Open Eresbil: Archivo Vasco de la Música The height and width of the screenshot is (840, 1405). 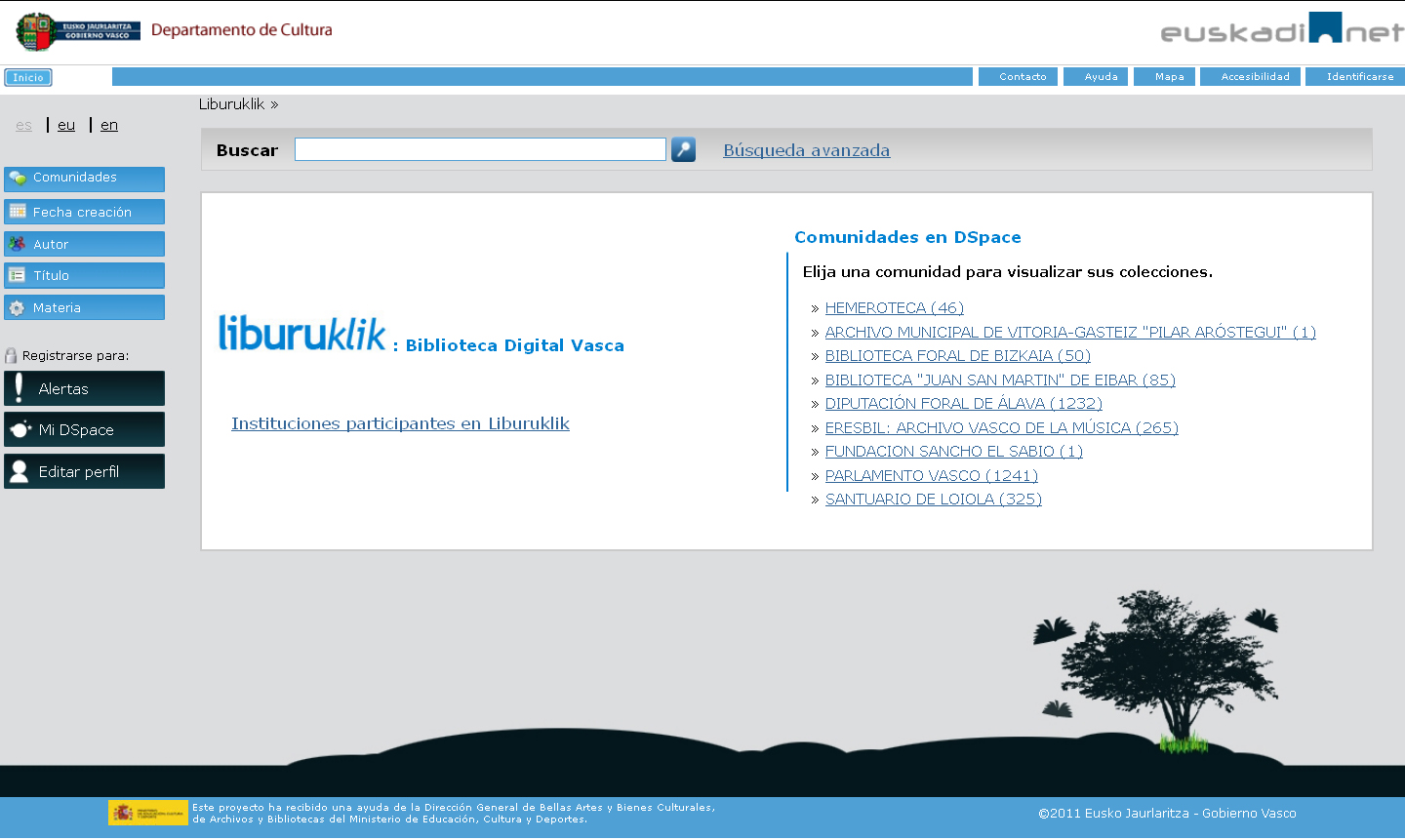click(1002, 428)
